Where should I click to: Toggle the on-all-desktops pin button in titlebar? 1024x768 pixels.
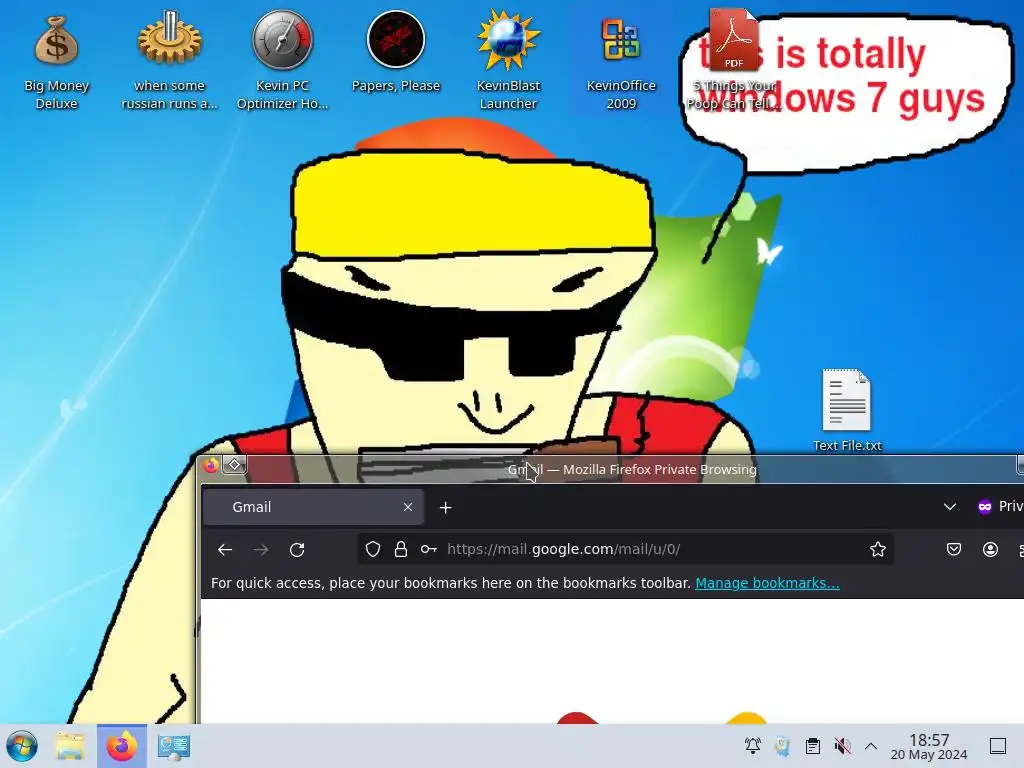point(234,465)
